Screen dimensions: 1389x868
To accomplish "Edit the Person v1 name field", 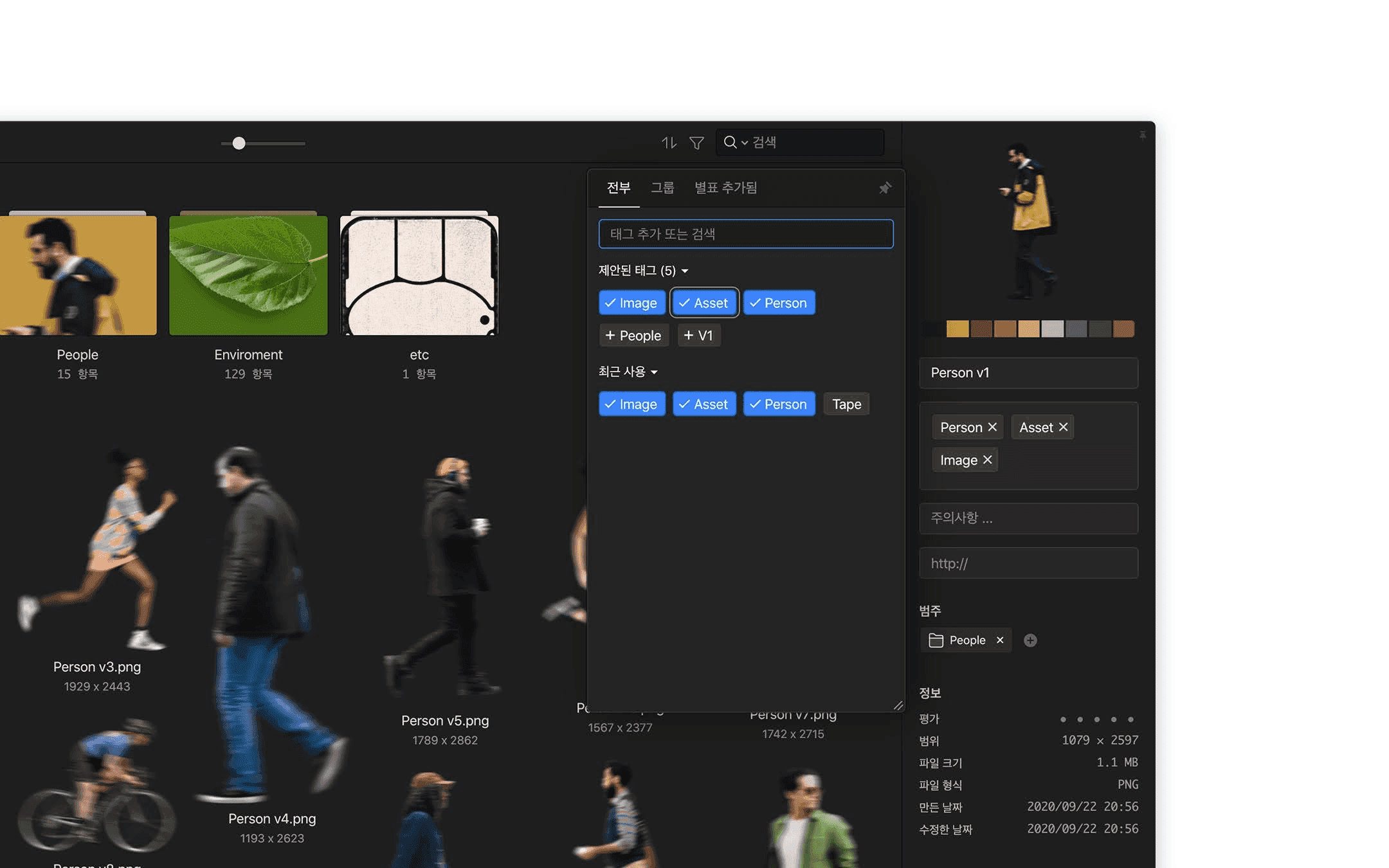I will tap(1028, 373).
